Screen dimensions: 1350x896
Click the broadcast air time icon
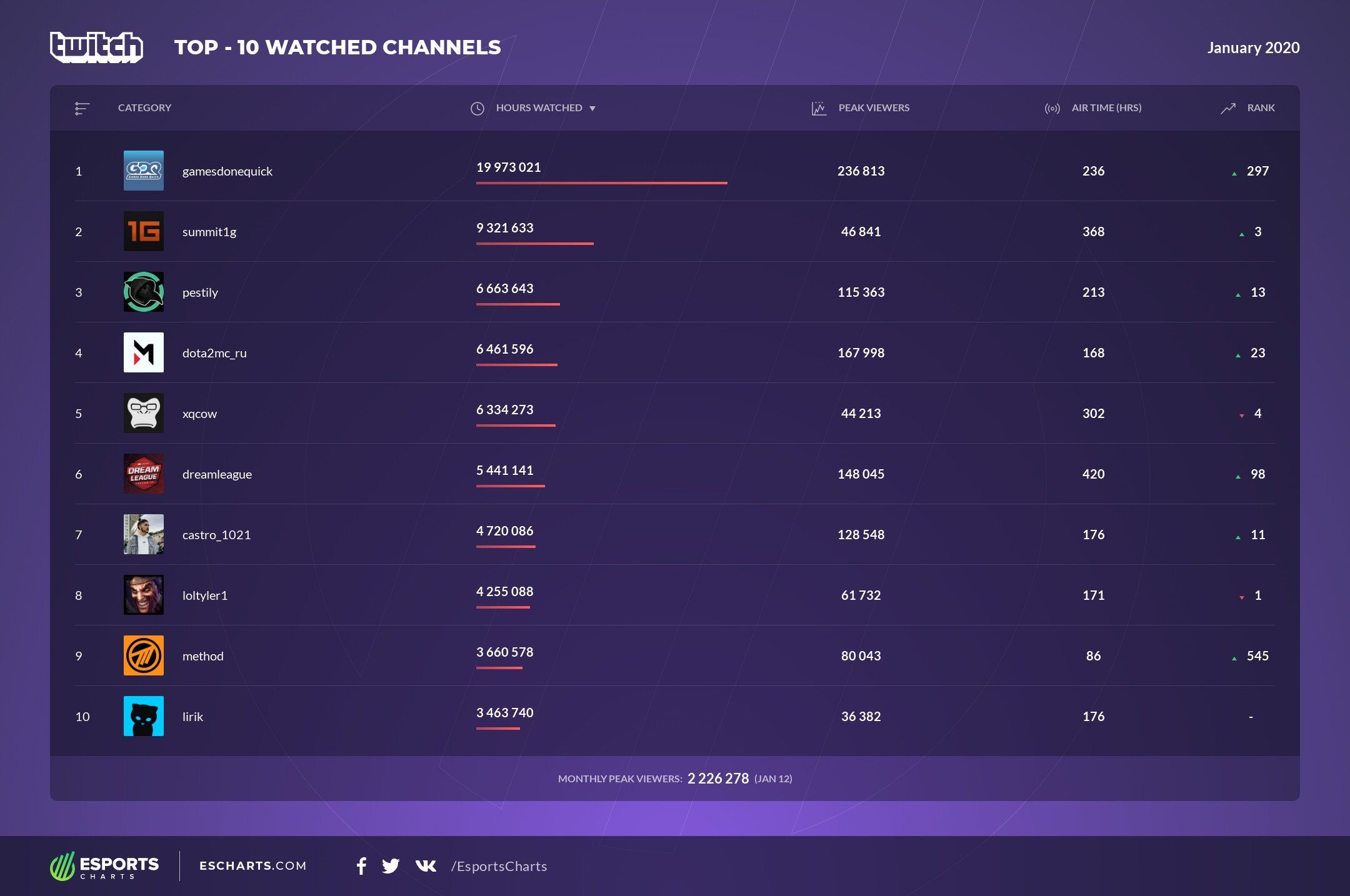pos(1052,108)
